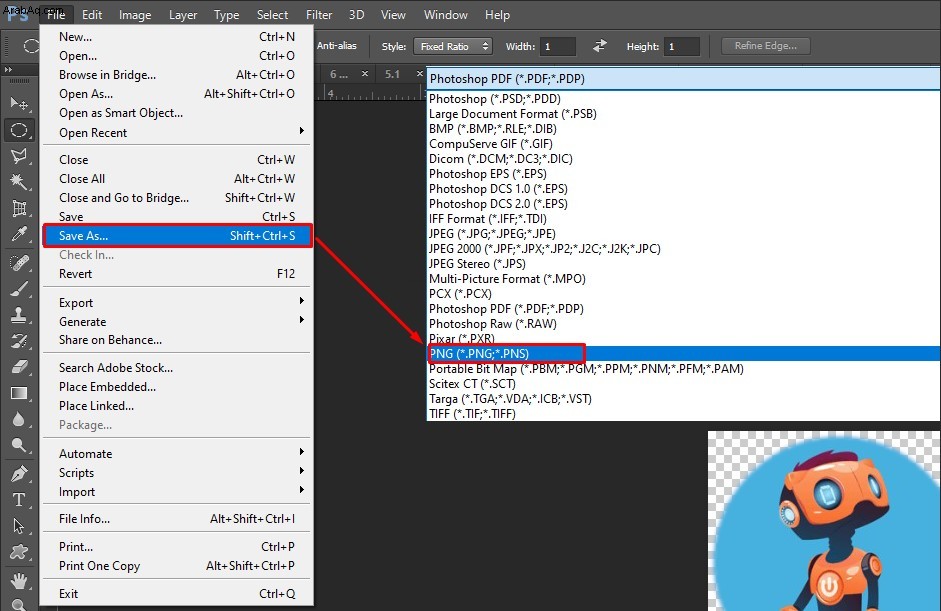Switch to the '5.1' document tab
The width and height of the screenshot is (941, 611).
point(392,74)
